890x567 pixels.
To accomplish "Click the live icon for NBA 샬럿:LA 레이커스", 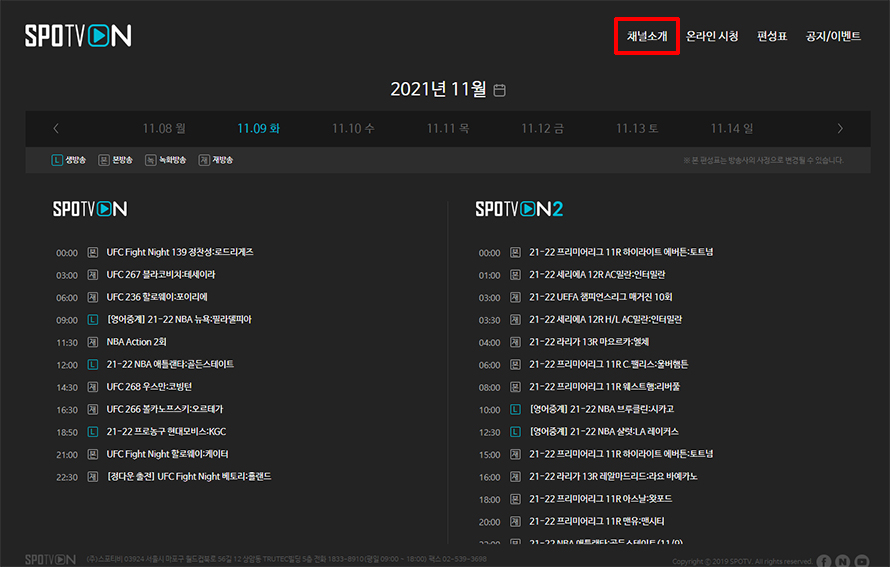I will 515,432.
